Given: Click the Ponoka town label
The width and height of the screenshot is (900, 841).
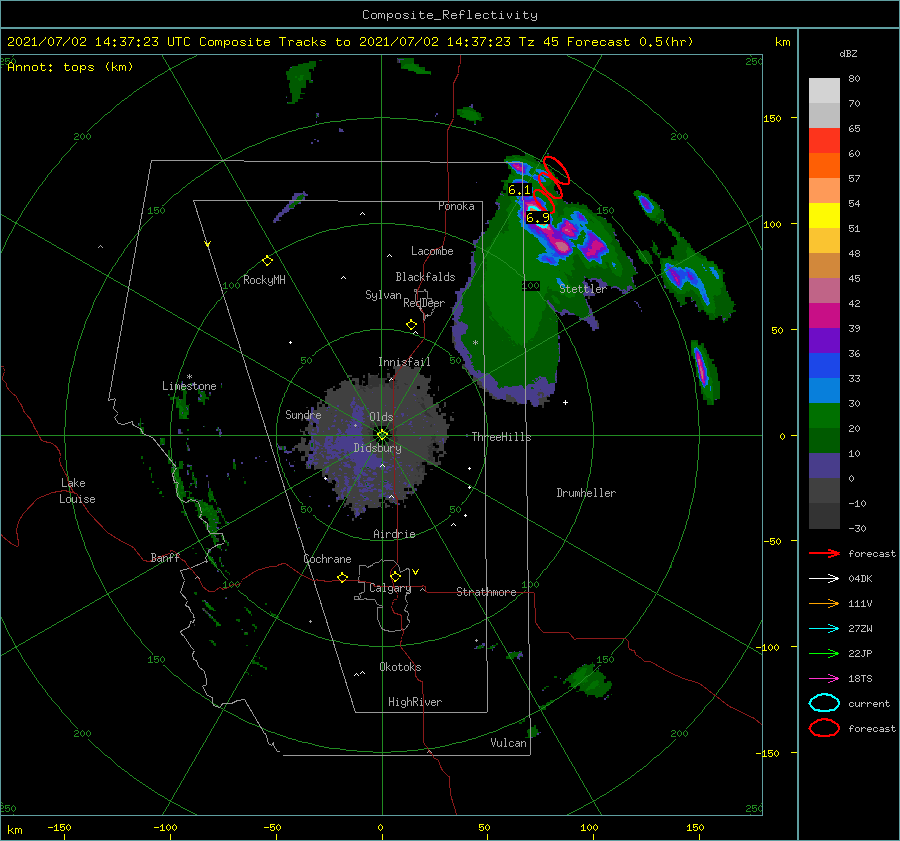Looking at the screenshot, I should tap(456, 206).
